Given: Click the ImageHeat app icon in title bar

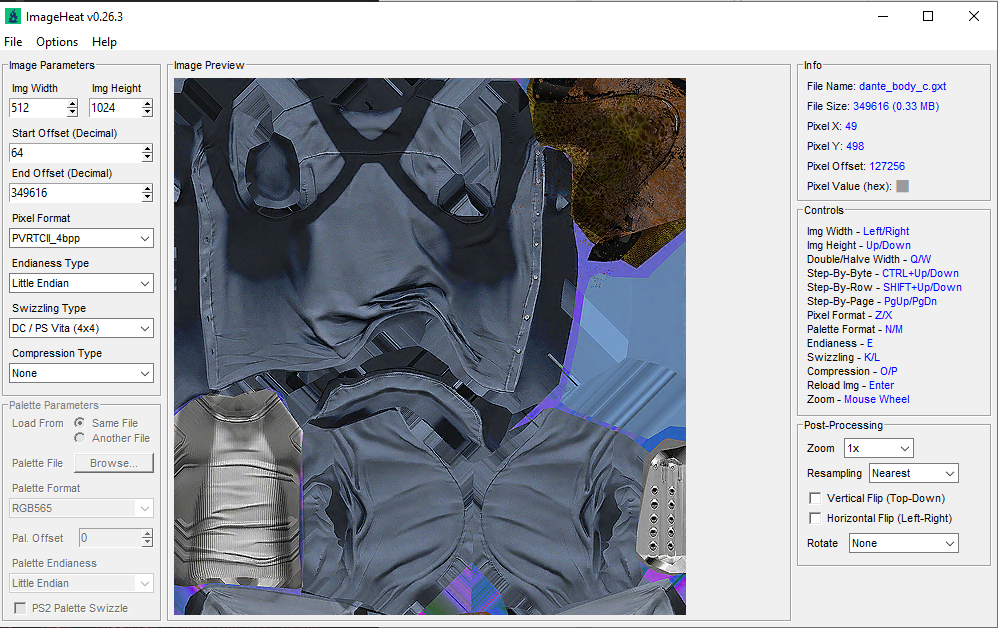Looking at the screenshot, I should [x=13, y=16].
